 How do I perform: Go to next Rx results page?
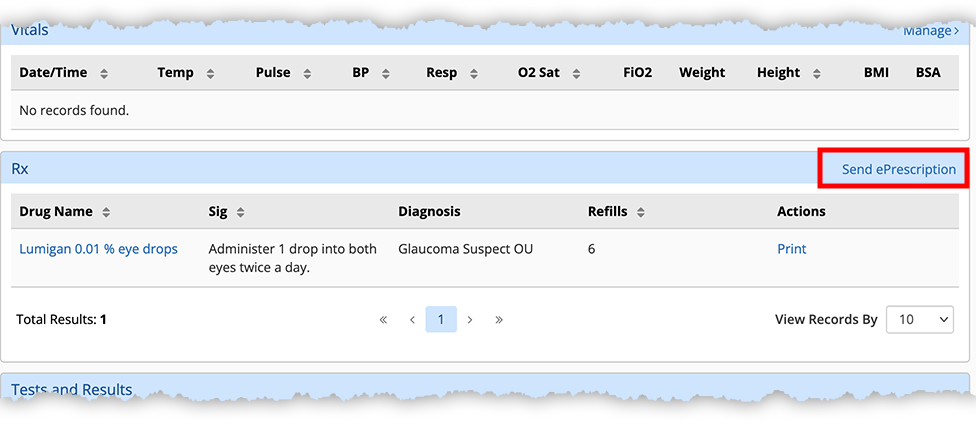[470, 320]
